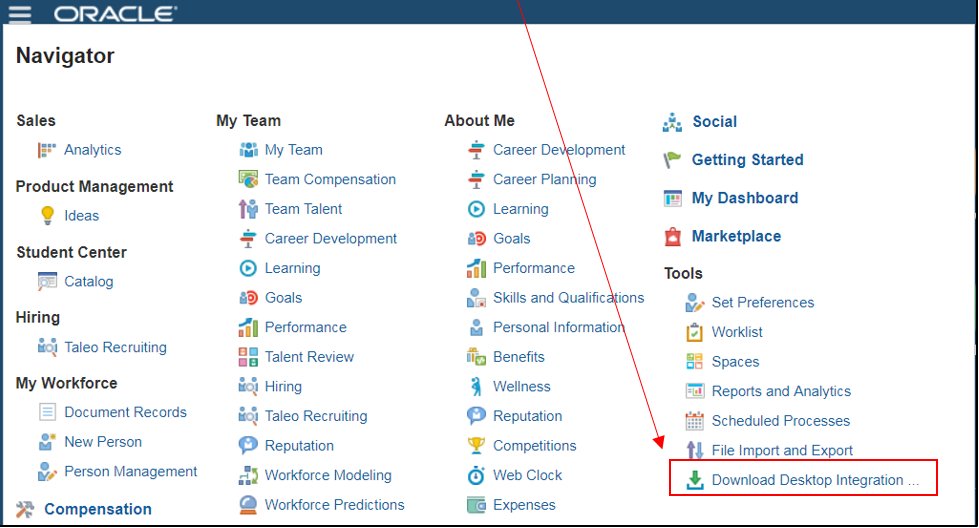Open the Worklist link
This screenshot has width=979, height=528.
(737, 332)
